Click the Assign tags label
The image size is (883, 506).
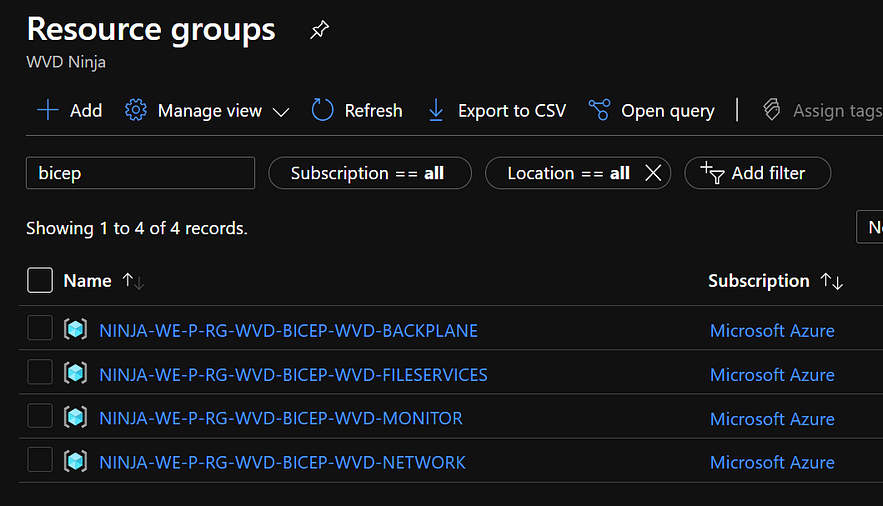pyautogui.click(x=838, y=111)
